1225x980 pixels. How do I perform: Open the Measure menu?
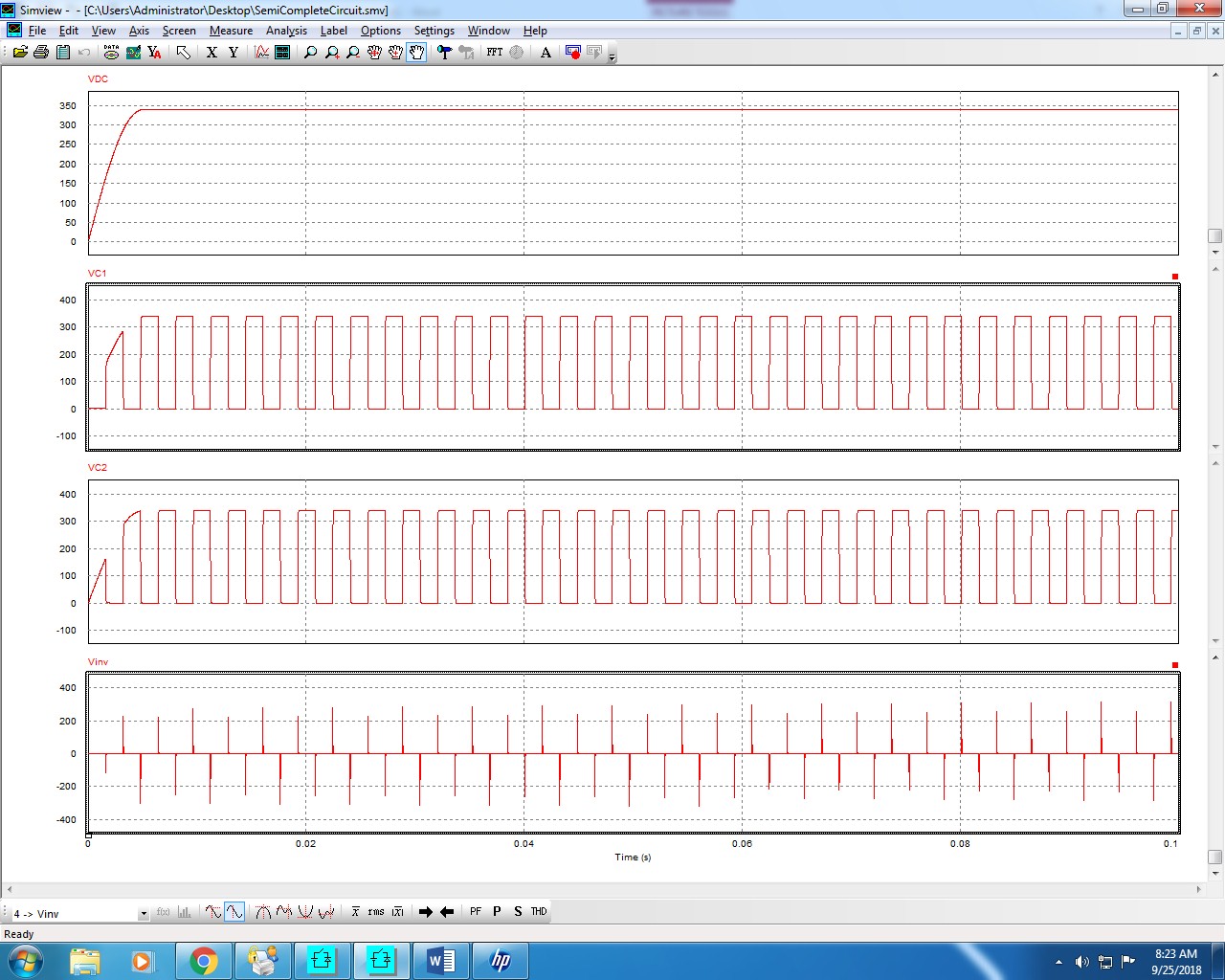coord(231,31)
